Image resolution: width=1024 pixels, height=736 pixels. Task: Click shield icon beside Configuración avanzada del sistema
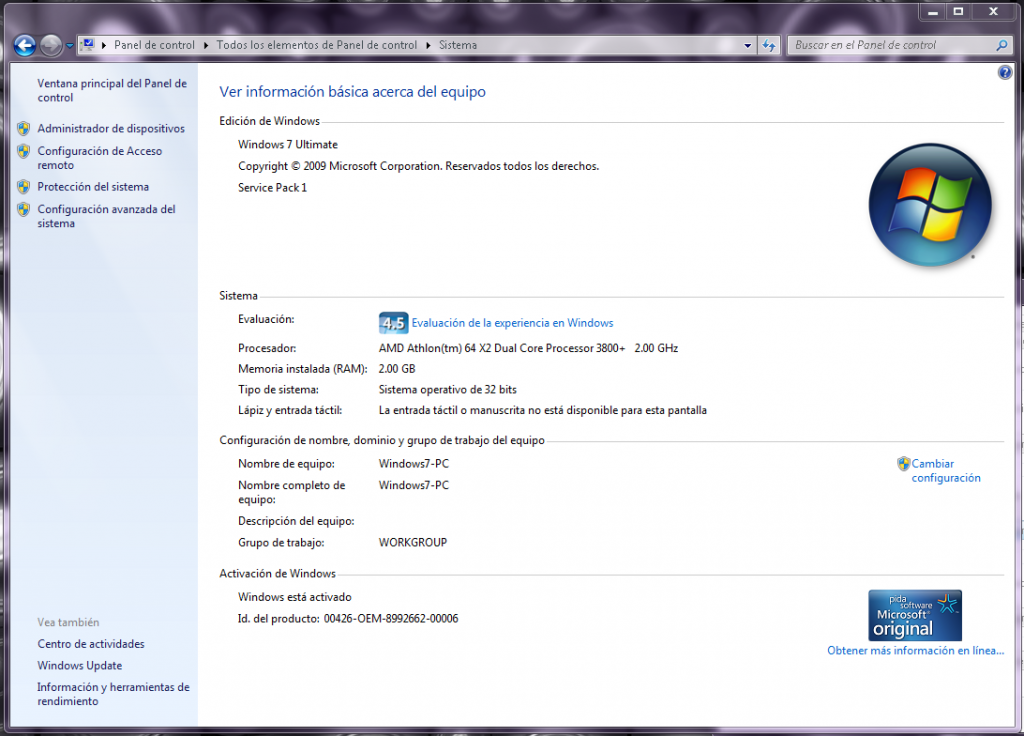24,210
